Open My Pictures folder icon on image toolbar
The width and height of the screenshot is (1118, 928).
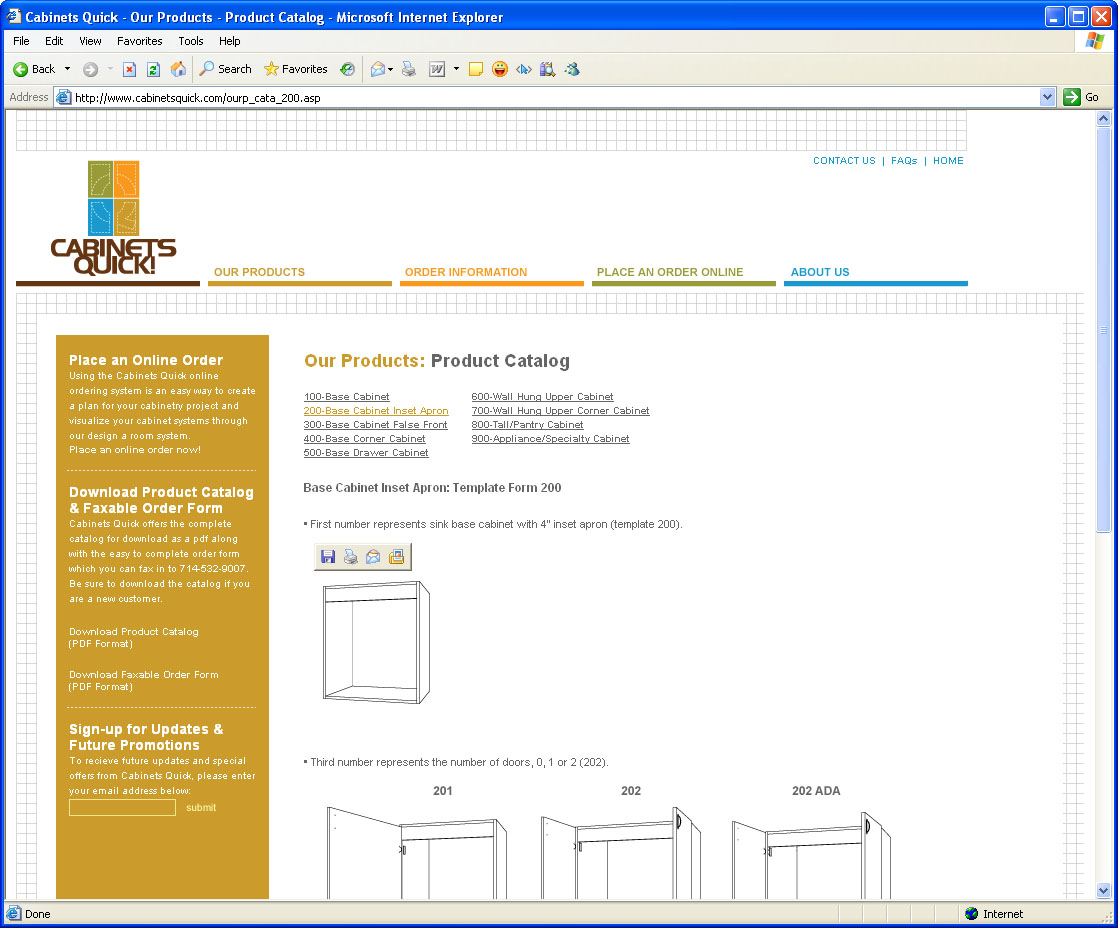(x=396, y=557)
